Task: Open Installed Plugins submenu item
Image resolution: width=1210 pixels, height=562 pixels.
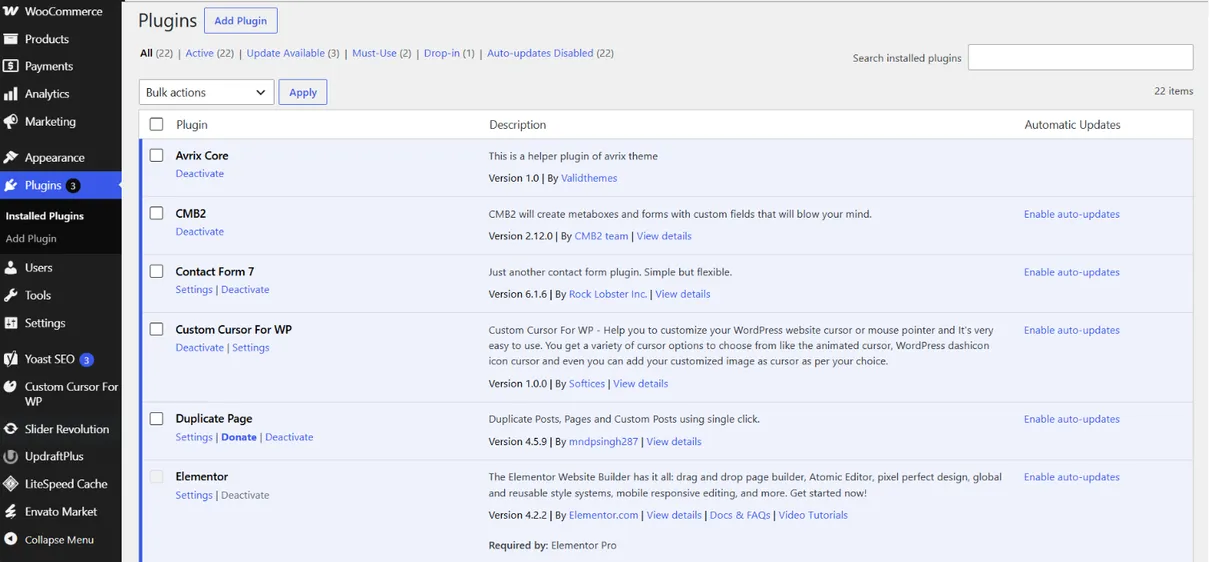Action: point(45,216)
